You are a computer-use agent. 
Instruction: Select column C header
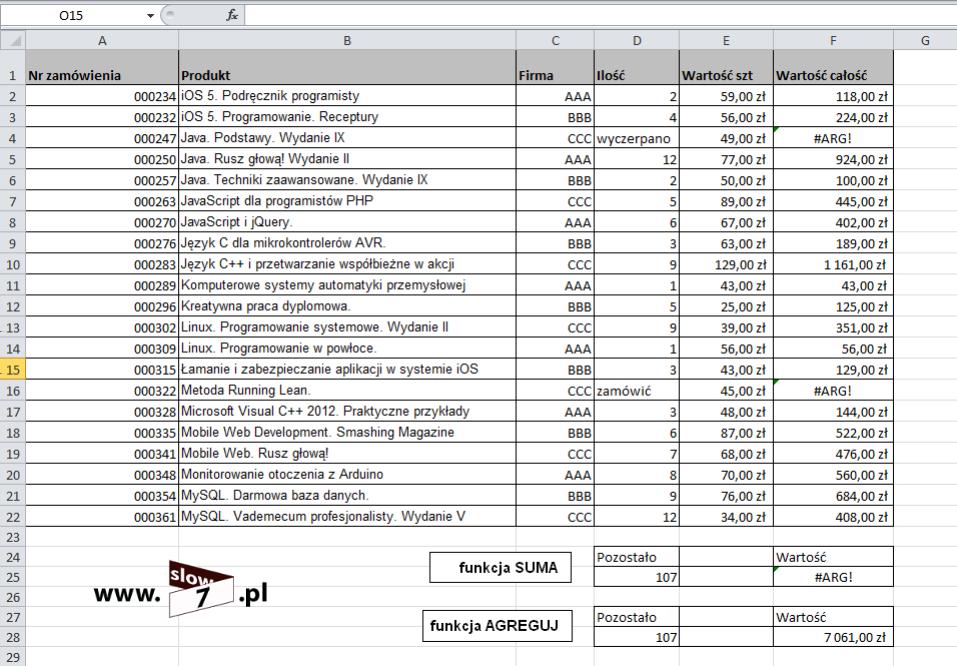(x=555, y=41)
